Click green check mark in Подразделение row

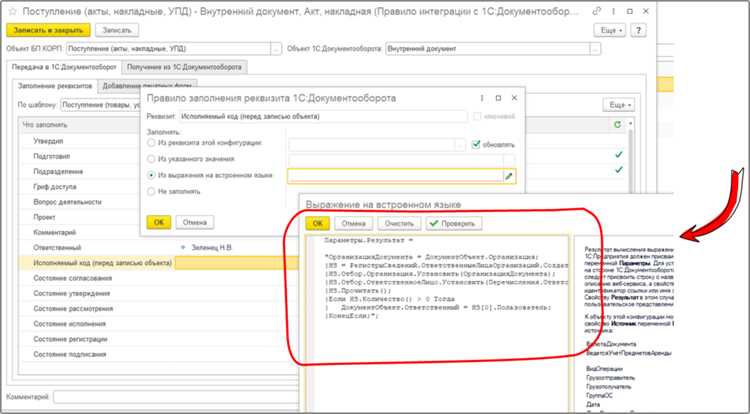(618, 170)
